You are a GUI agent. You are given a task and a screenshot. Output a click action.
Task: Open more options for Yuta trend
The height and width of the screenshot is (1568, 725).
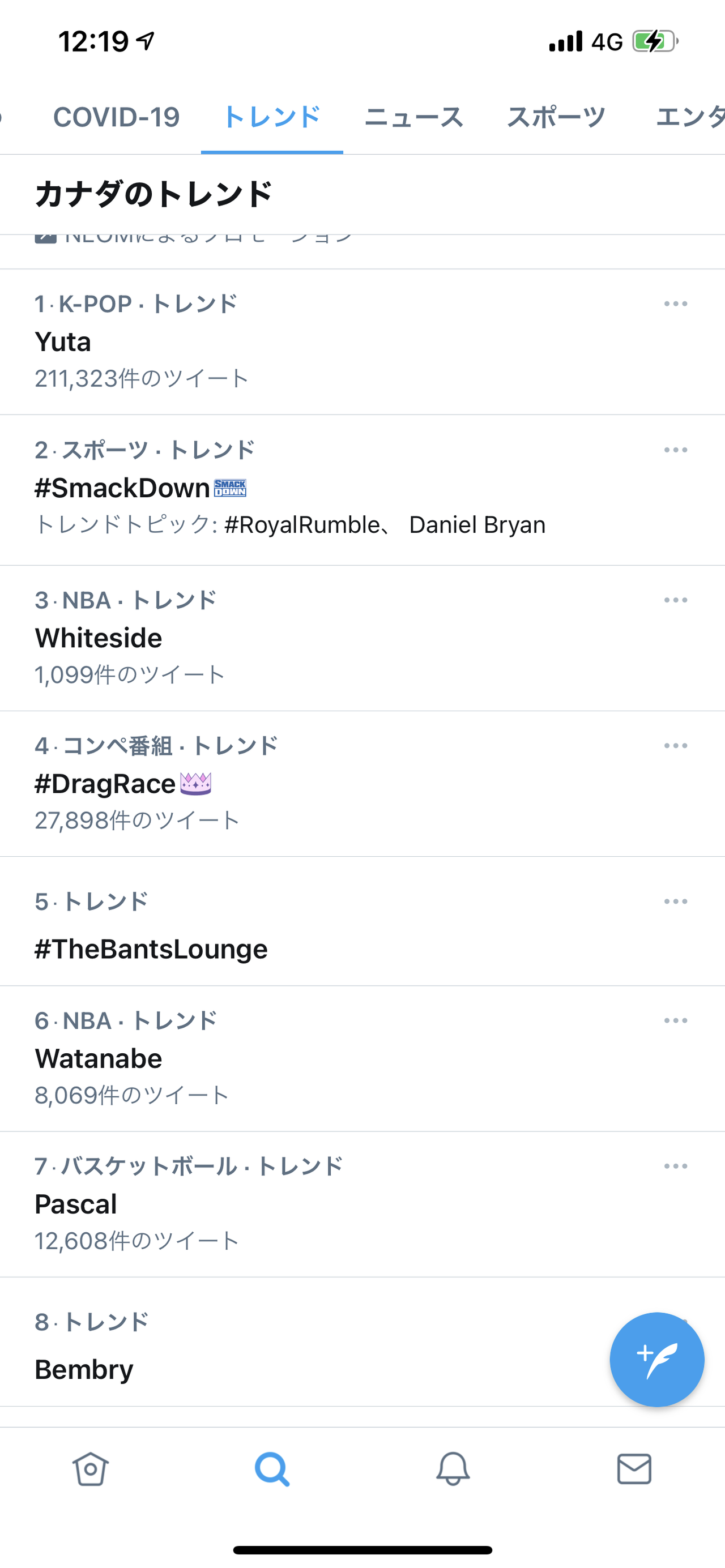pos(676,304)
